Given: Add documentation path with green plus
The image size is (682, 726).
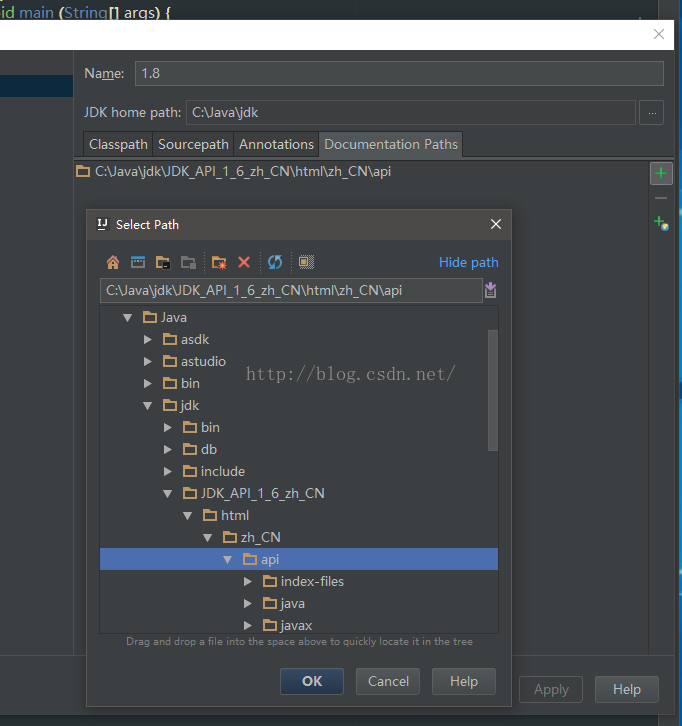Looking at the screenshot, I should tap(661, 174).
